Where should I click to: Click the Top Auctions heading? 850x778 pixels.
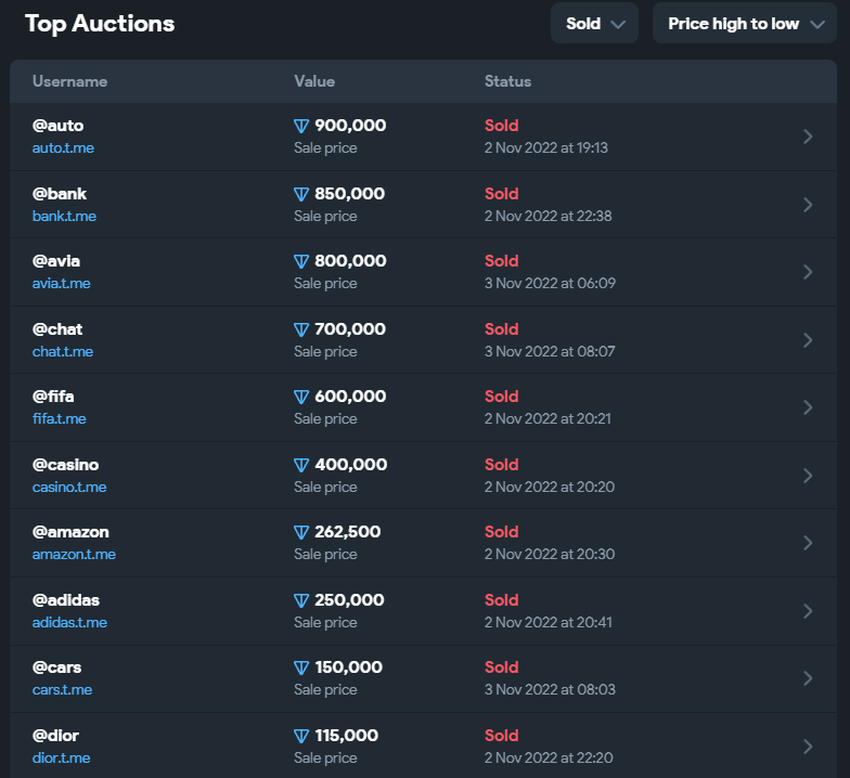point(99,24)
